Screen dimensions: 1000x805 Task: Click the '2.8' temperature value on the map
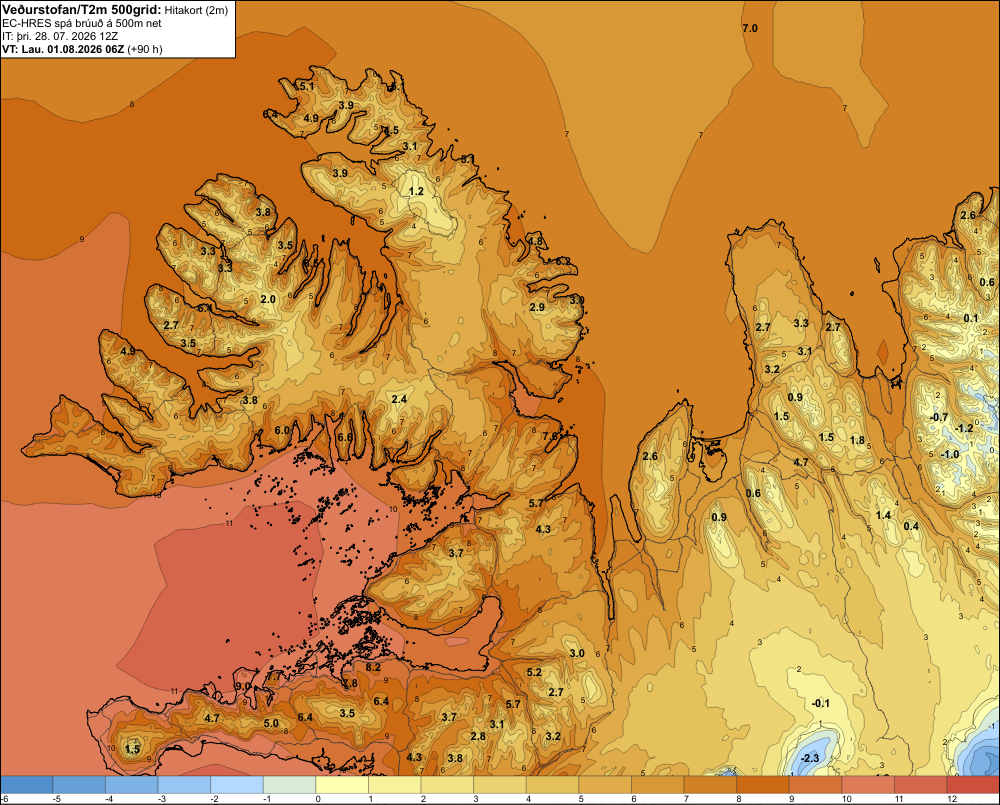[x=478, y=736]
